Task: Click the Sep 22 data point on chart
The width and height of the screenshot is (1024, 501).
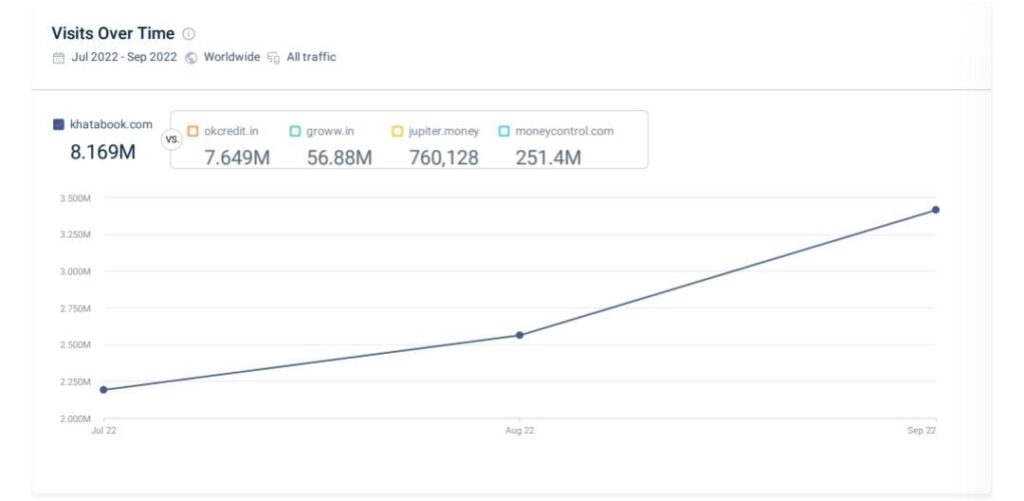Action: pyautogui.click(x=936, y=210)
